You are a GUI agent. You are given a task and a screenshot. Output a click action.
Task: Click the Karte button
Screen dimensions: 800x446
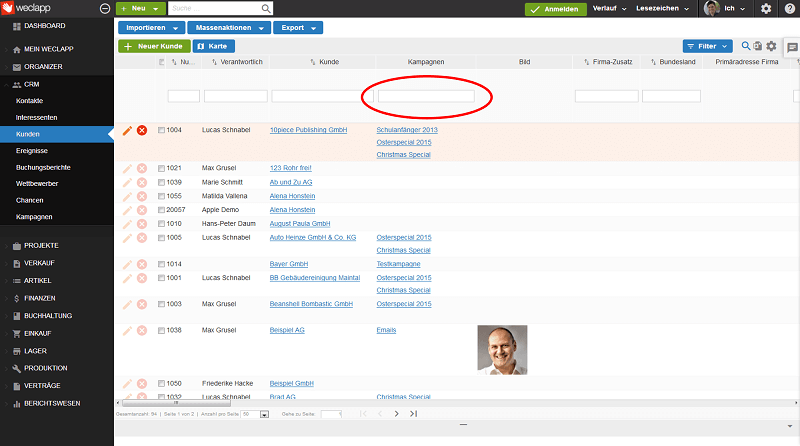[x=214, y=46]
